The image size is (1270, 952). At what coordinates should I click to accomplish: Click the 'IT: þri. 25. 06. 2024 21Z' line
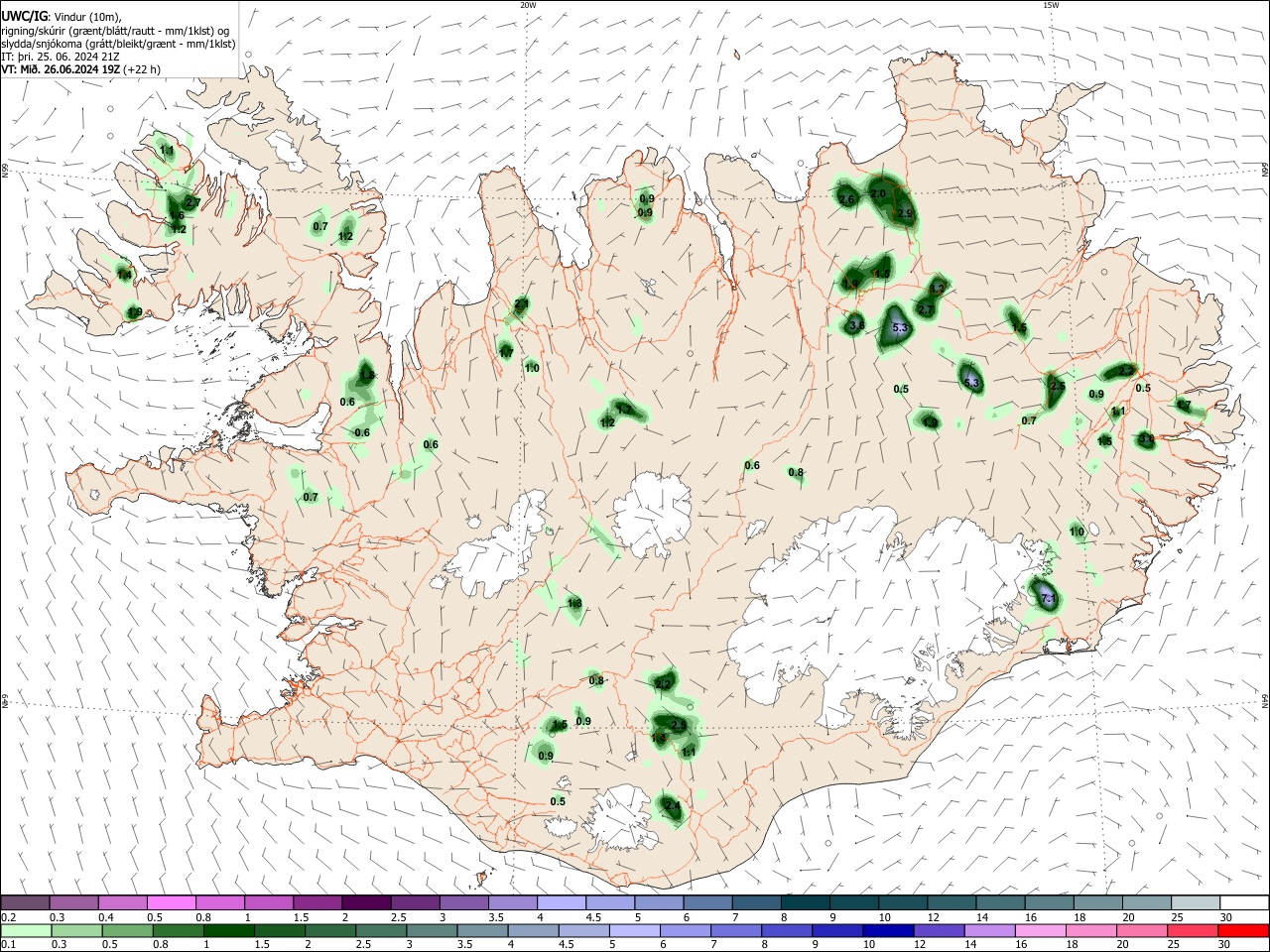[61, 57]
